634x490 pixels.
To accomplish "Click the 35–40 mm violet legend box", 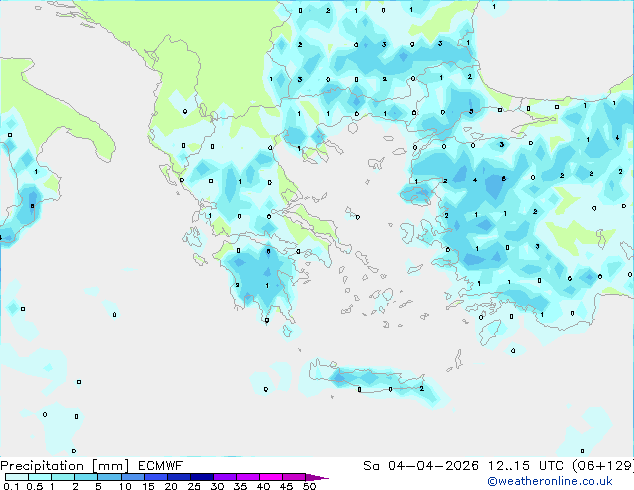I will click(x=248, y=477).
